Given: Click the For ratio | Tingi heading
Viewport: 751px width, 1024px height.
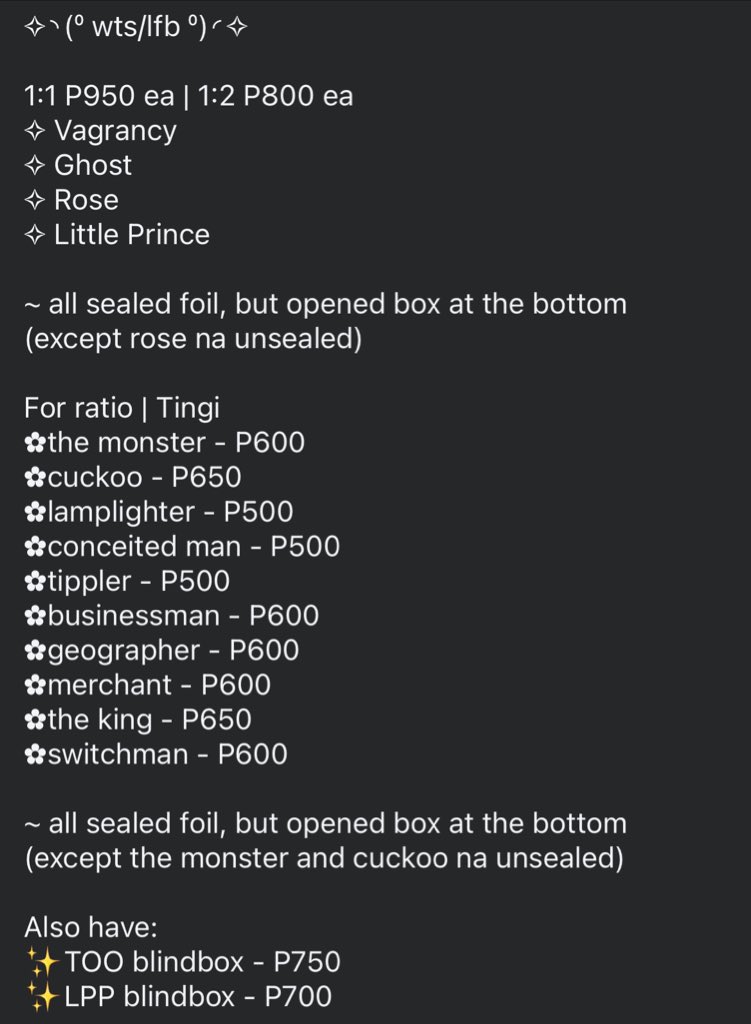Looking at the screenshot, I should (x=122, y=409).
